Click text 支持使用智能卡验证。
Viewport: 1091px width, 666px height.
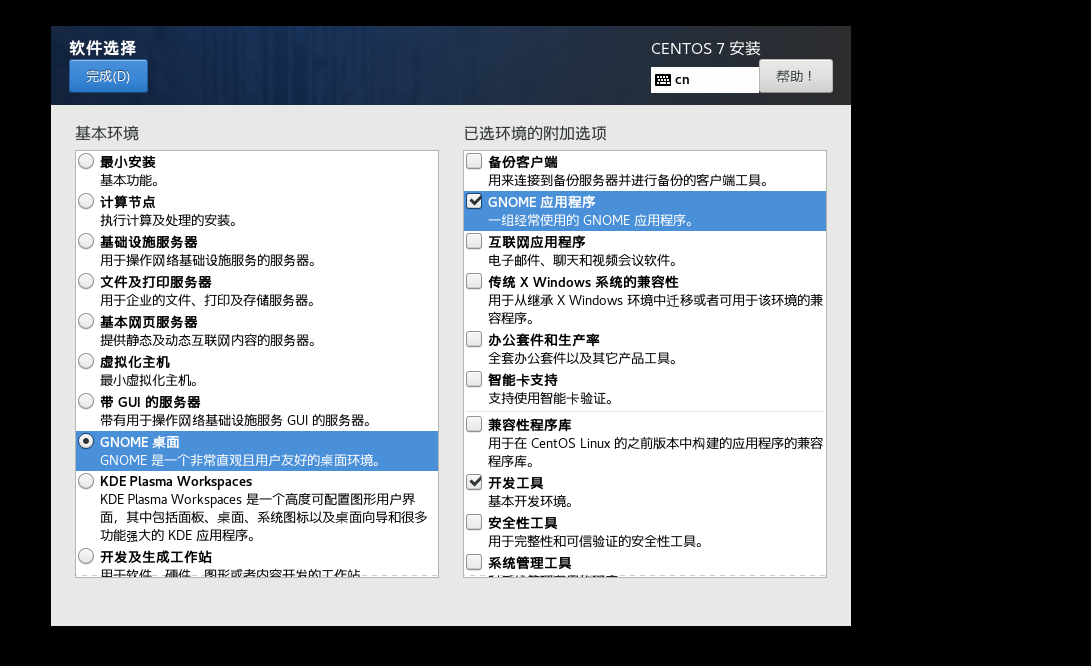point(551,399)
